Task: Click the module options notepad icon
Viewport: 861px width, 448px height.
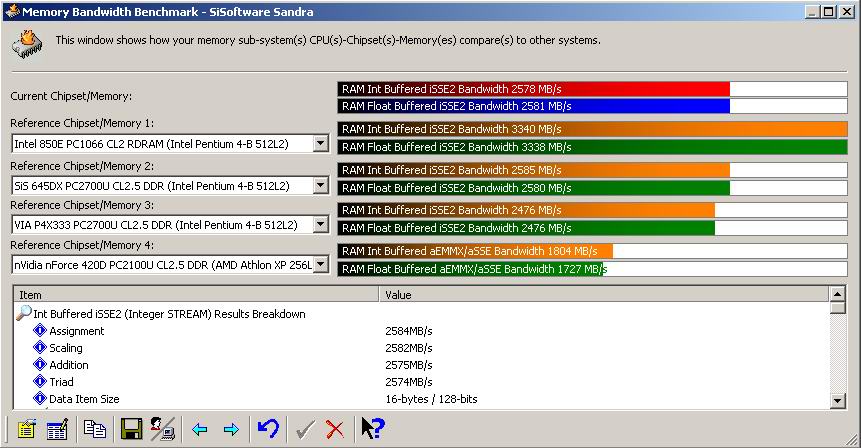Action: click(26, 429)
